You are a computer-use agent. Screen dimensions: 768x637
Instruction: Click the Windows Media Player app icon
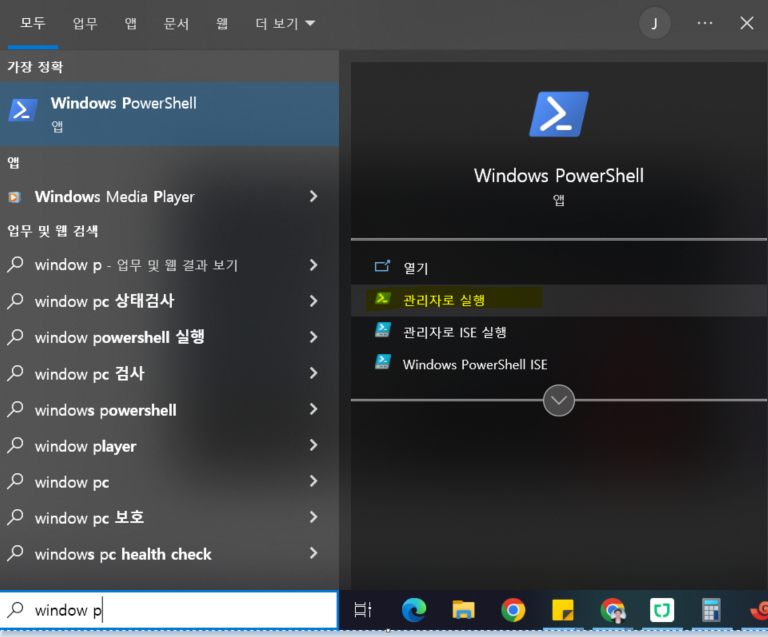[x=14, y=197]
